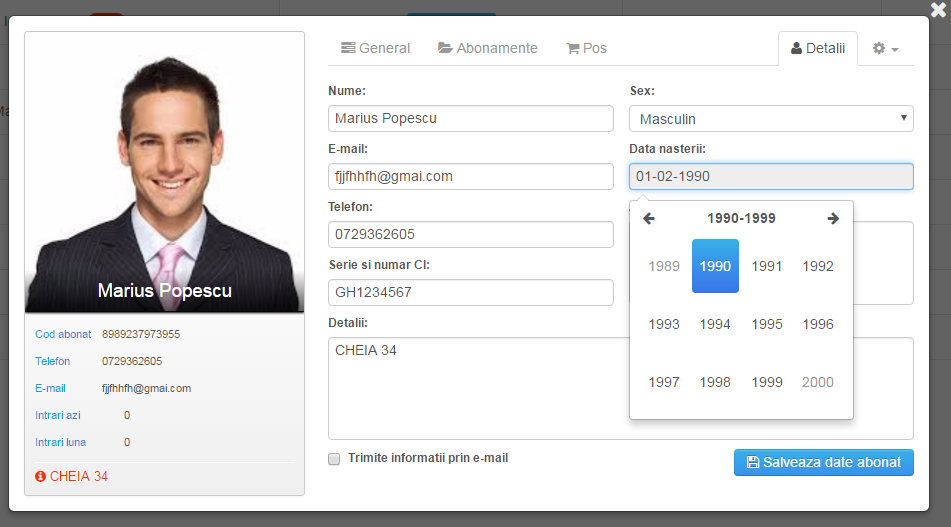The width and height of the screenshot is (951, 527).
Task: Choose year 1991
Action: click(767, 266)
